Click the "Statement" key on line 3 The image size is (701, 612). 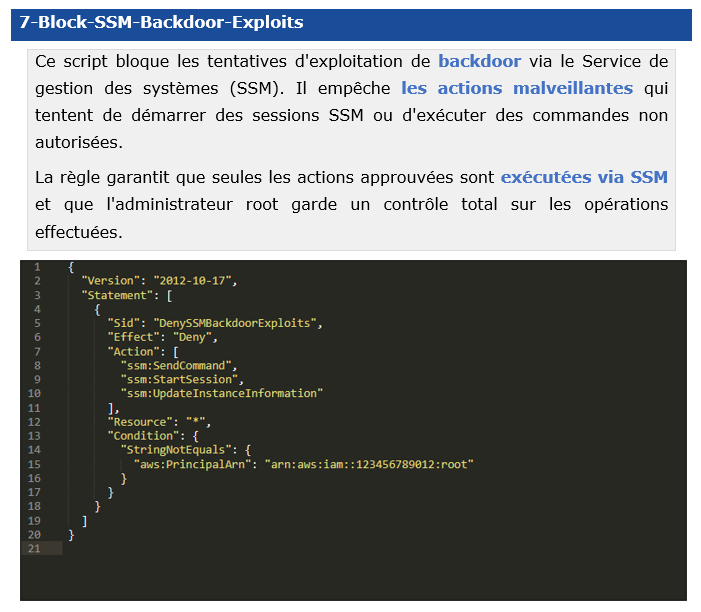[117, 295]
